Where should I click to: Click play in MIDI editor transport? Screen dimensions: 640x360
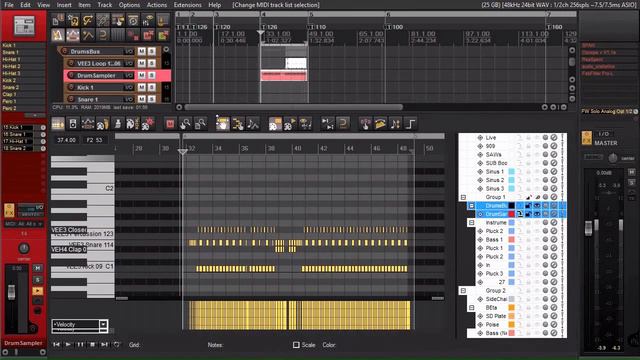coord(68,345)
